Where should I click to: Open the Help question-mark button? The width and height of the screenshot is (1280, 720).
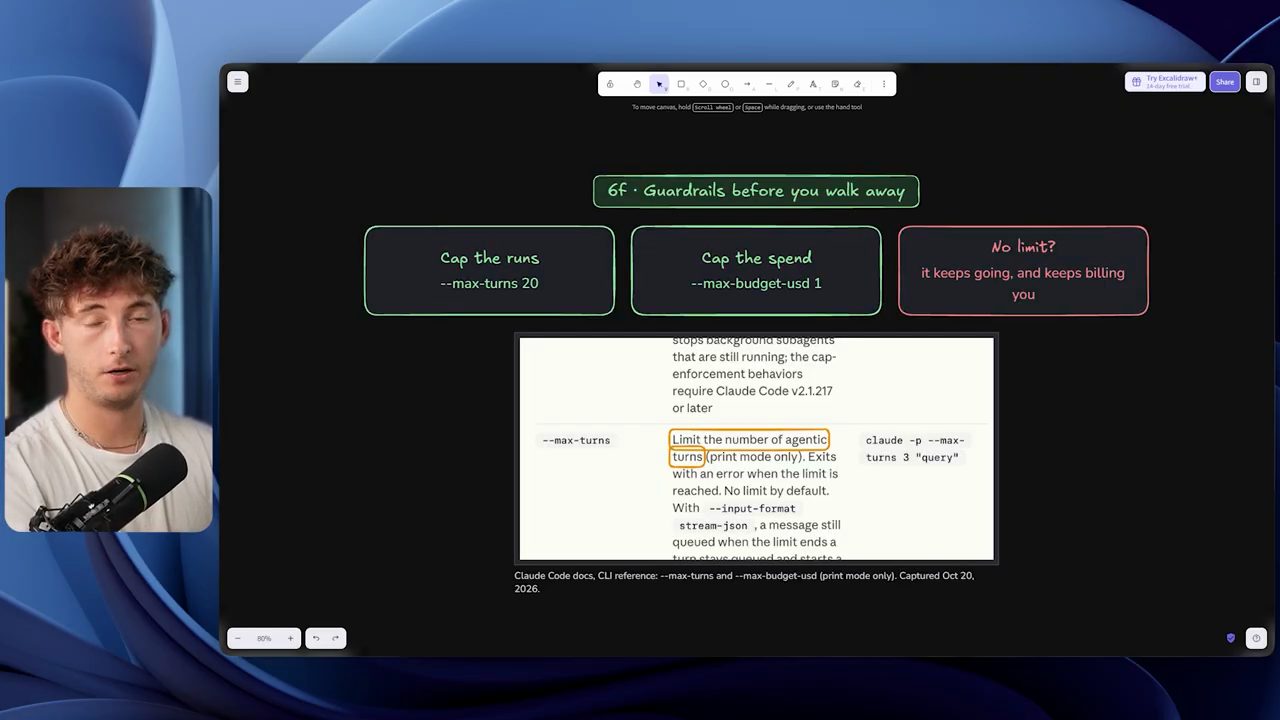(x=1256, y=638)
